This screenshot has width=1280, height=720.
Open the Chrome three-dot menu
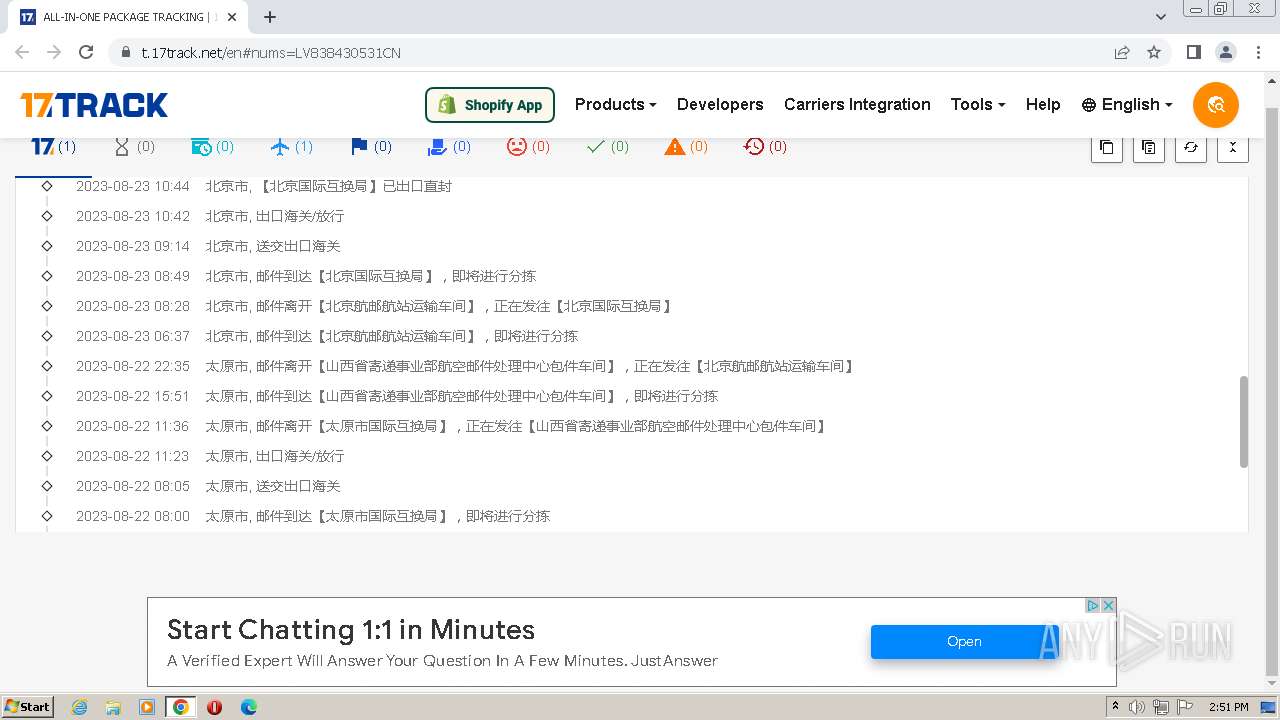tap(1257, 52)
